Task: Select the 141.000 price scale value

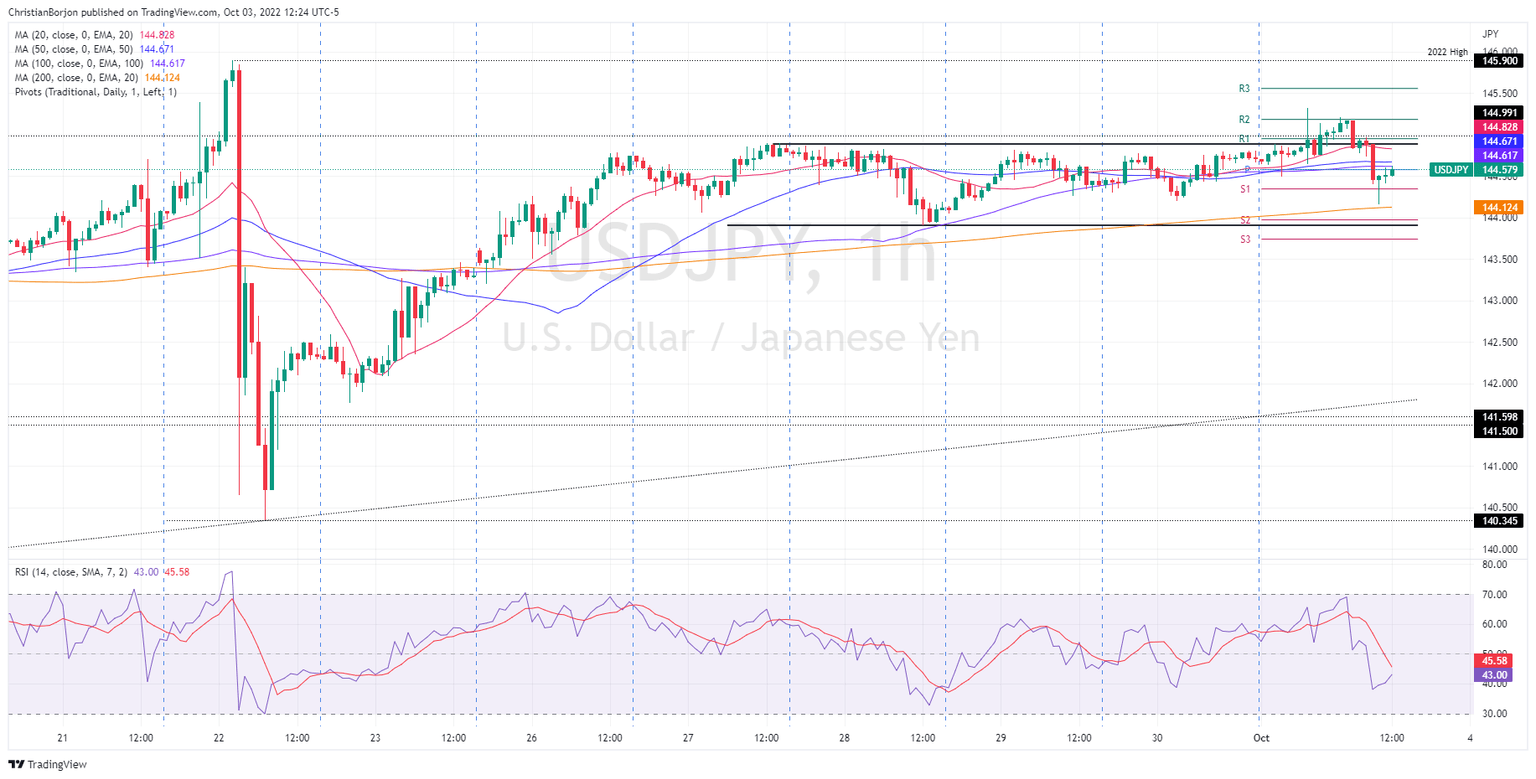Action: pos(1500,466)
